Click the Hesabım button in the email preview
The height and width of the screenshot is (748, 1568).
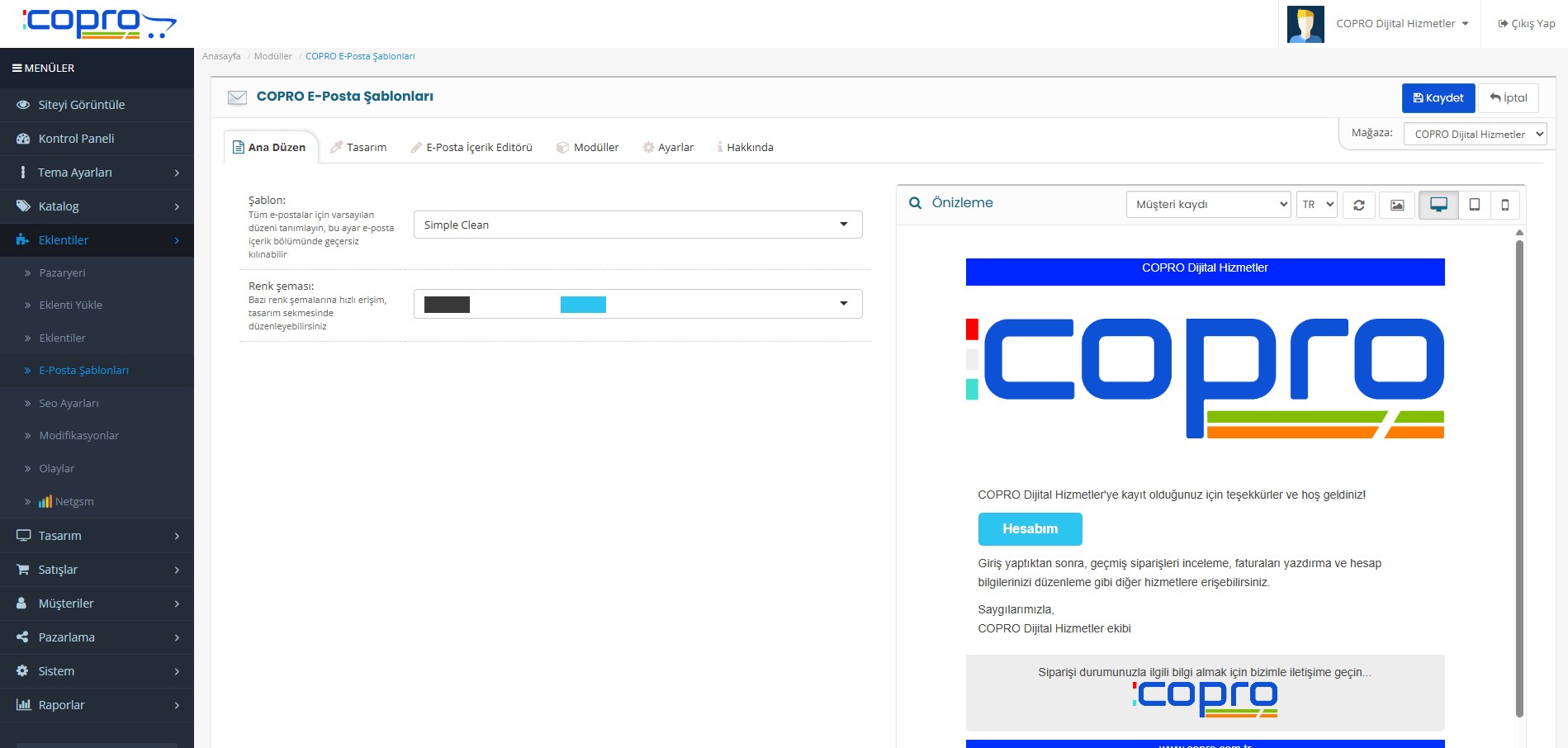pyautogui.click(x=1030, y=528)
